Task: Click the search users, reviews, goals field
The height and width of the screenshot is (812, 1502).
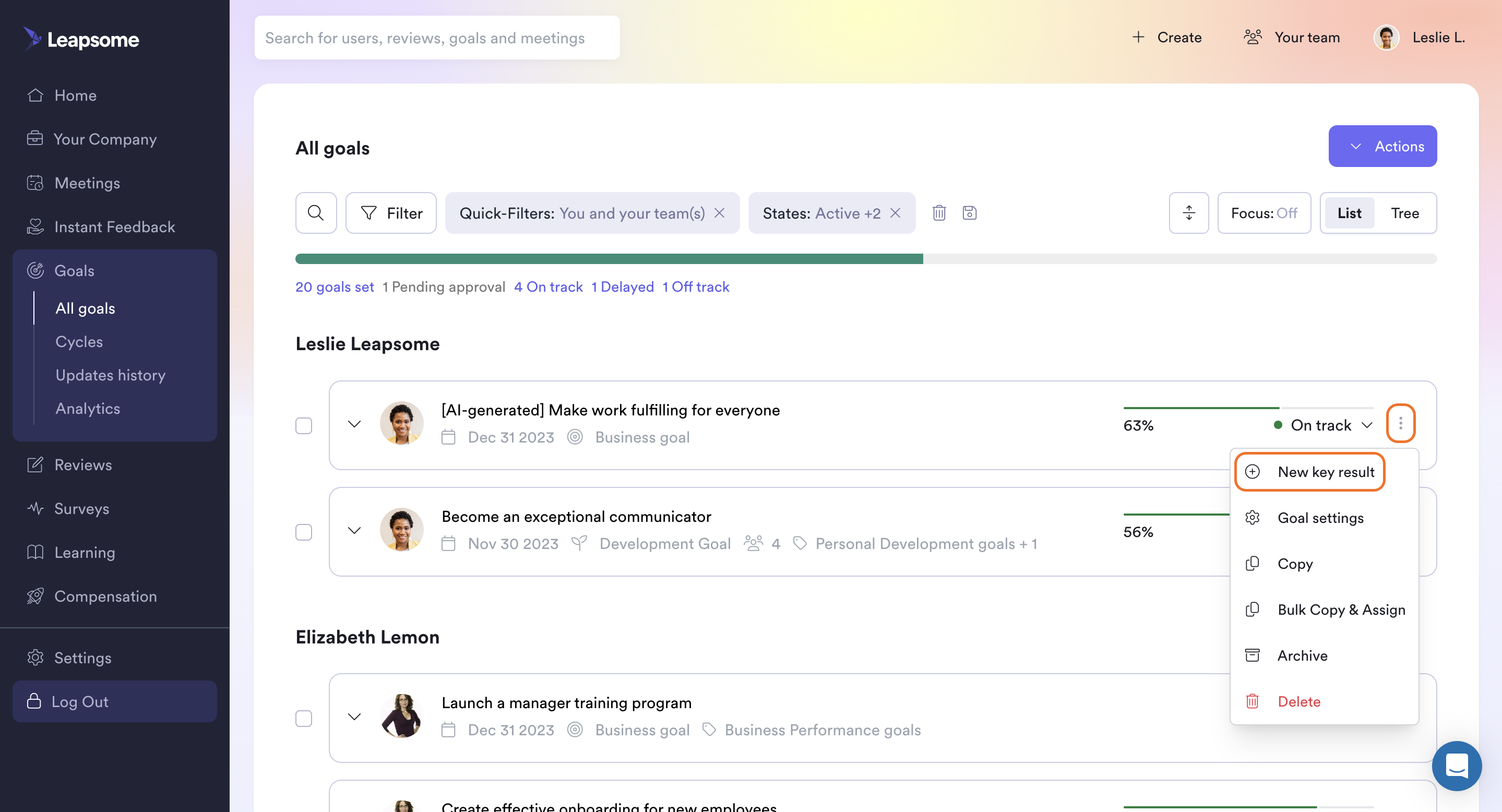Action: (437, 37)
